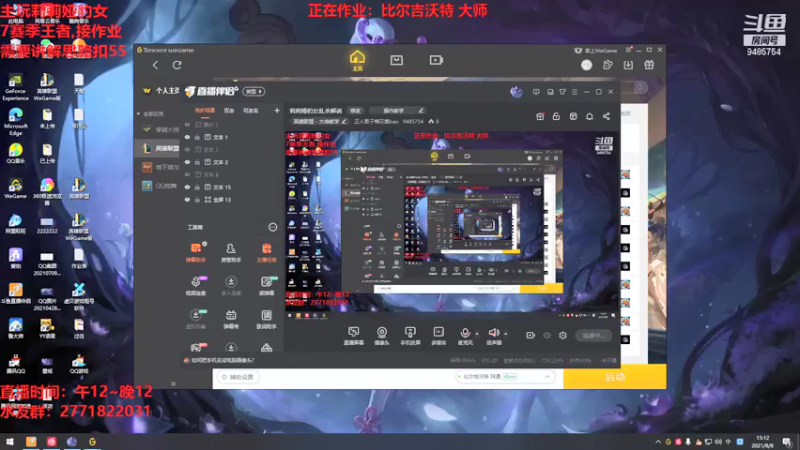Screen dimensions: 800x450
Task: Open the red-dot gift icon in header
Action: click(540, 116)
